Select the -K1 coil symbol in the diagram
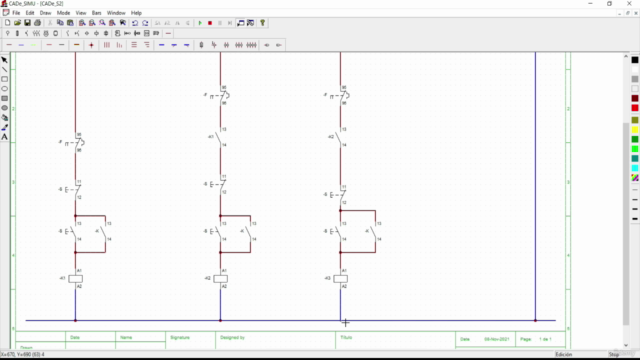This screenshot has width=640, height=360. pyautogui.click(x=76, y=279)
